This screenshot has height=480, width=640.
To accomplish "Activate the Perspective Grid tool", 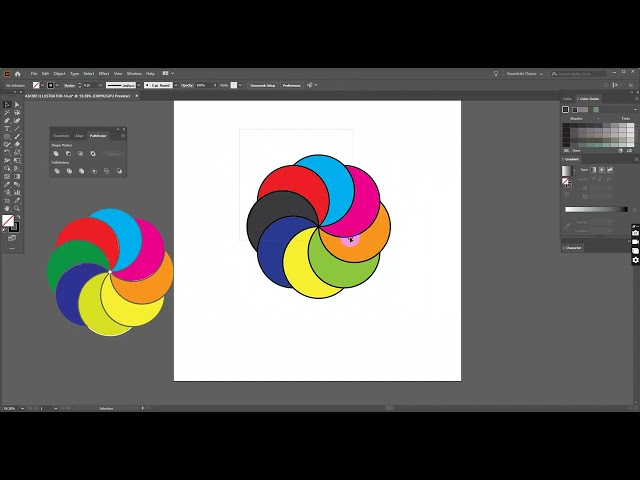I will (17, 169).
